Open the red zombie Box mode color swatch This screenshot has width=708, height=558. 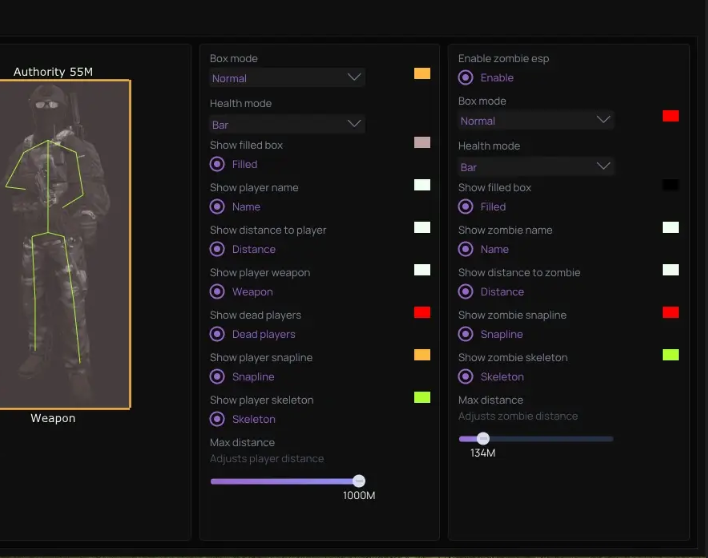(670, 116)
